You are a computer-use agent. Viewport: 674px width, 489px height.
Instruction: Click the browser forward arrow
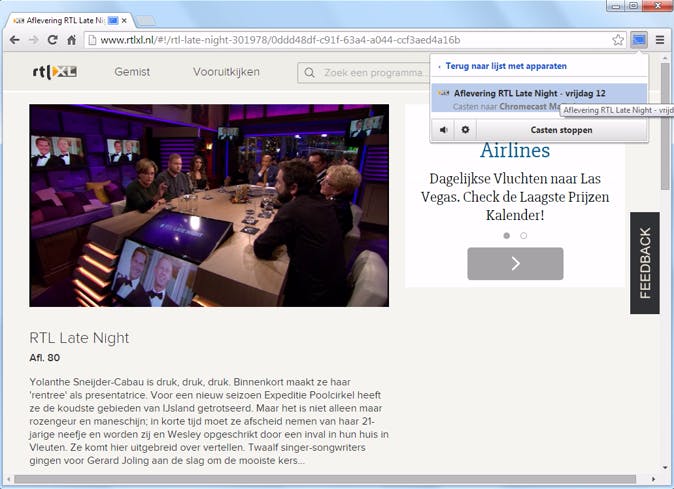click(33, 40)
